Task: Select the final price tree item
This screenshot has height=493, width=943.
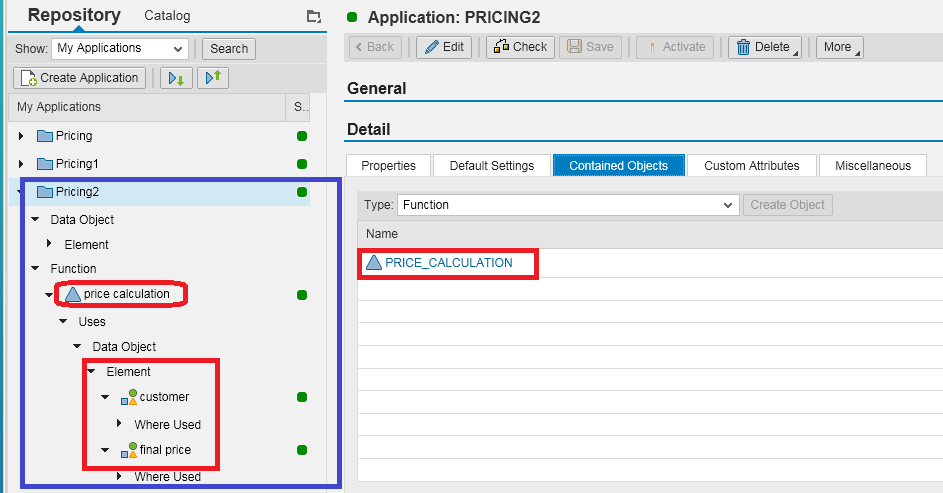Action: pyautogui.click(x=165, y=450)
